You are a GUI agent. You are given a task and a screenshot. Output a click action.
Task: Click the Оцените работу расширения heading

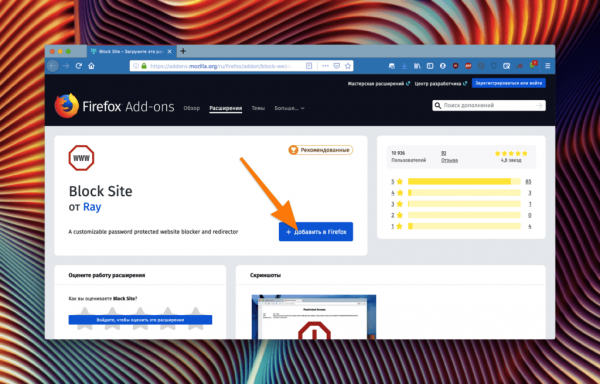click(x=107, y=275)
